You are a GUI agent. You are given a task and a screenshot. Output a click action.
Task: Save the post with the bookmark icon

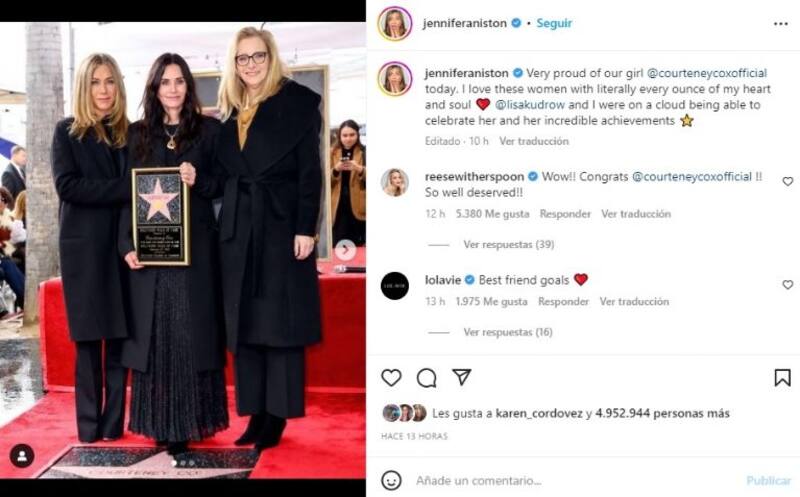782,378
